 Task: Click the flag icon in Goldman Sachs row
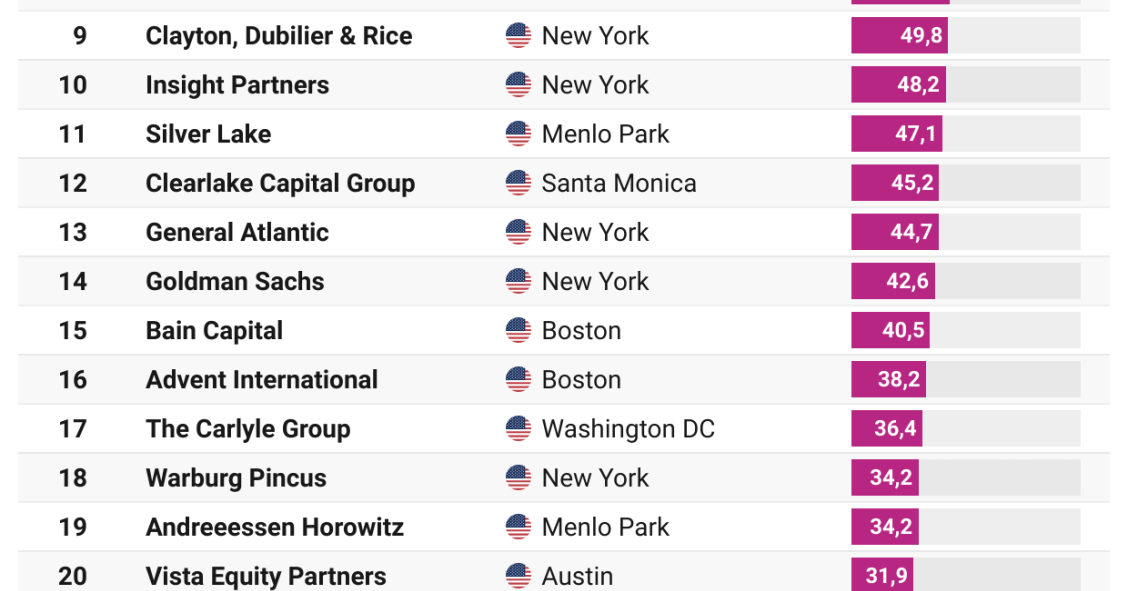[x=518, y=281]
